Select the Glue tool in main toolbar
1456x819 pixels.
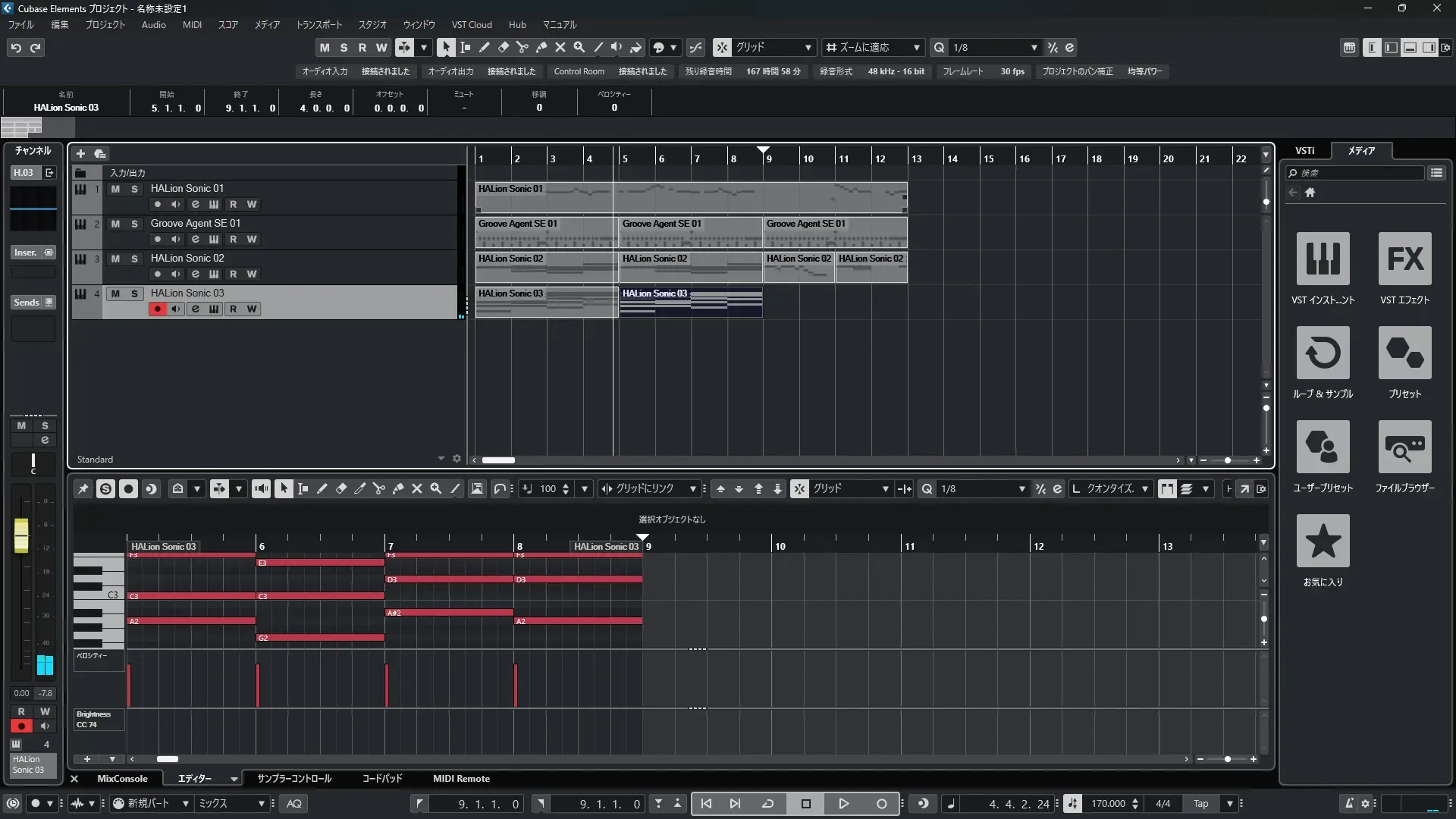(x=541, y=47)
